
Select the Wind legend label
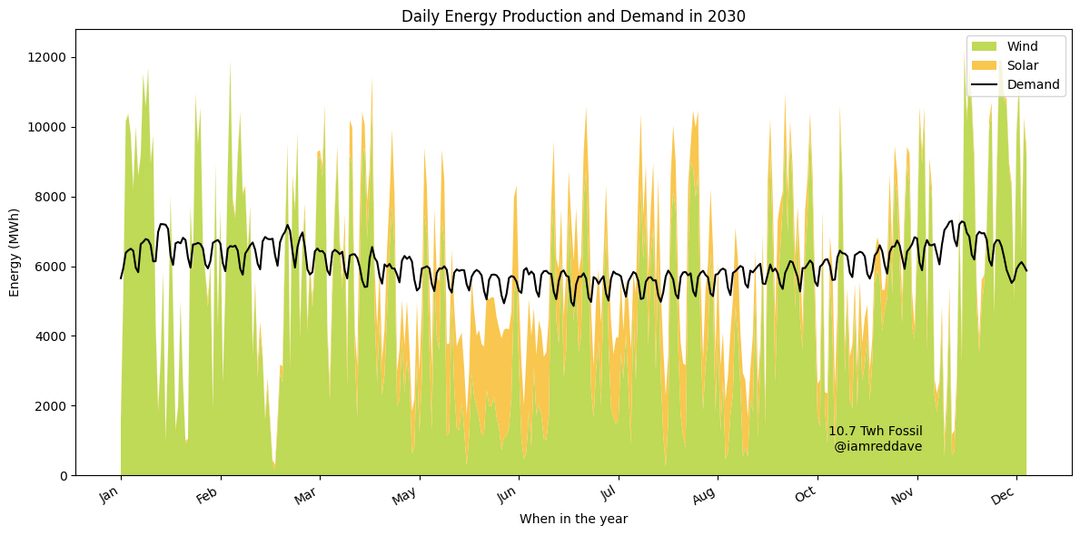[1023, 47]
